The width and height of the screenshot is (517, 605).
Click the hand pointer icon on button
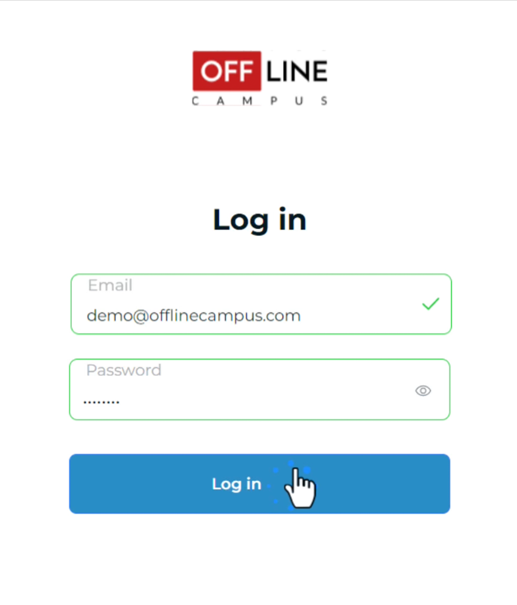(301, 488)
